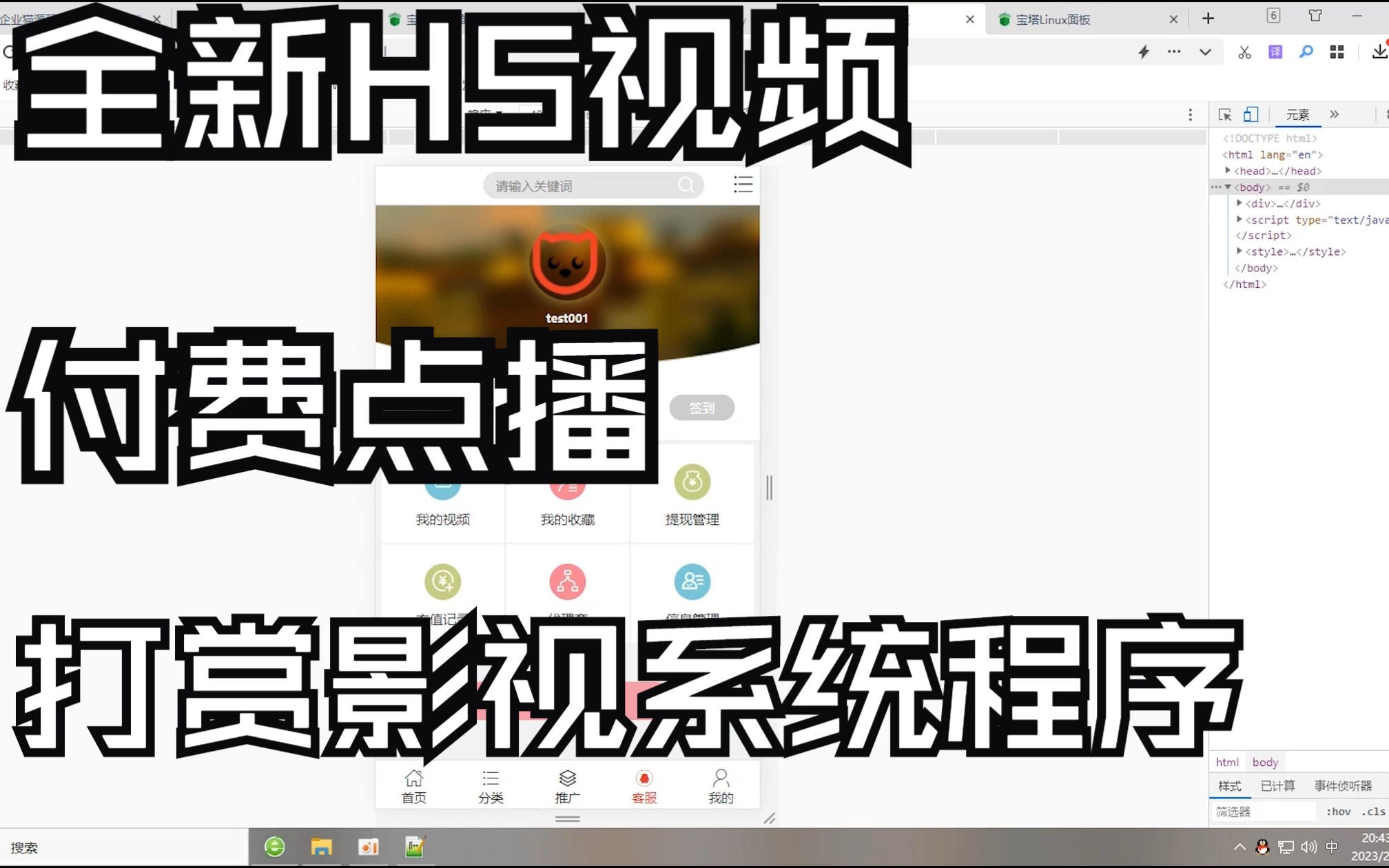Screen dimensions: 1389x868
Task: Open the four-square extensions grid icon
Action: coord(1337,52)
